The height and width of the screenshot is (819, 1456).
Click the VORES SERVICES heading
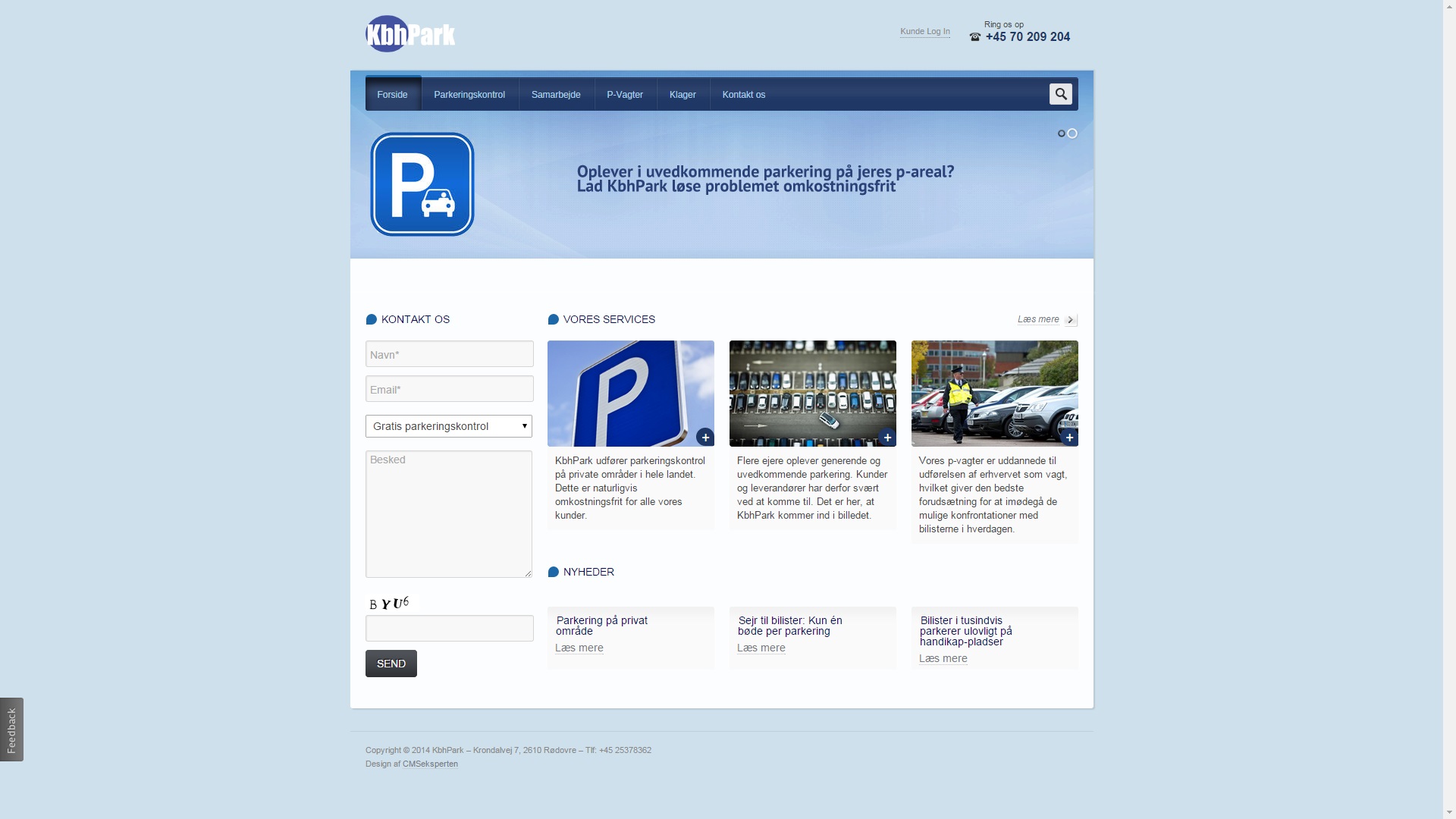point(609,320)
